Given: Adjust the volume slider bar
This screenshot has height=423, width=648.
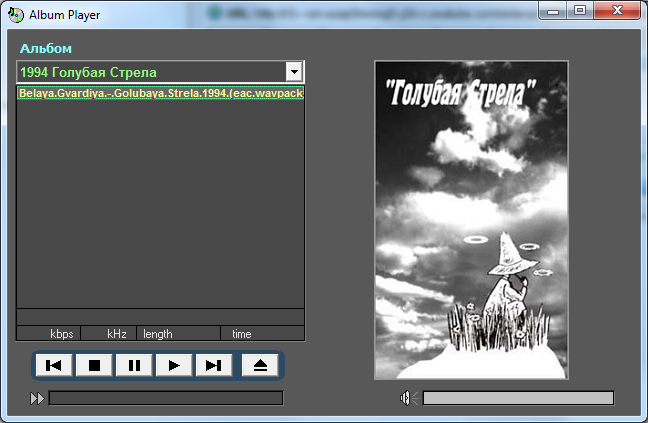Looking at the screenshot, I should pos(518,398).
